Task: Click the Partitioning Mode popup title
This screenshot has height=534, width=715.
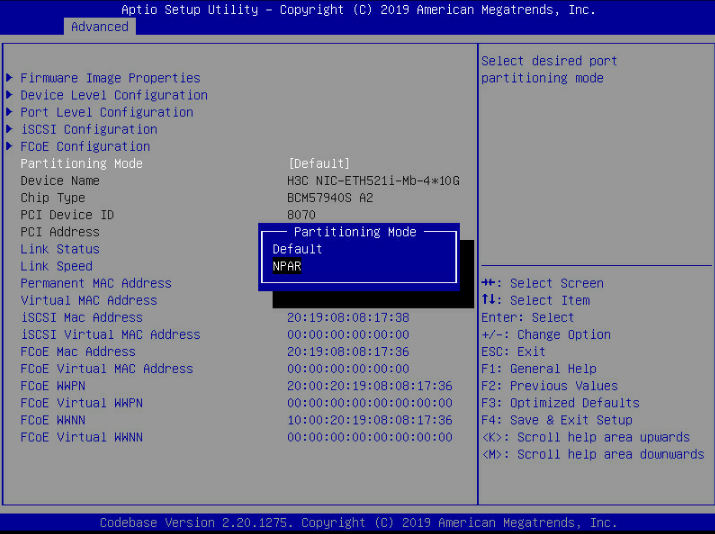Action: click(x=355, y=232)
